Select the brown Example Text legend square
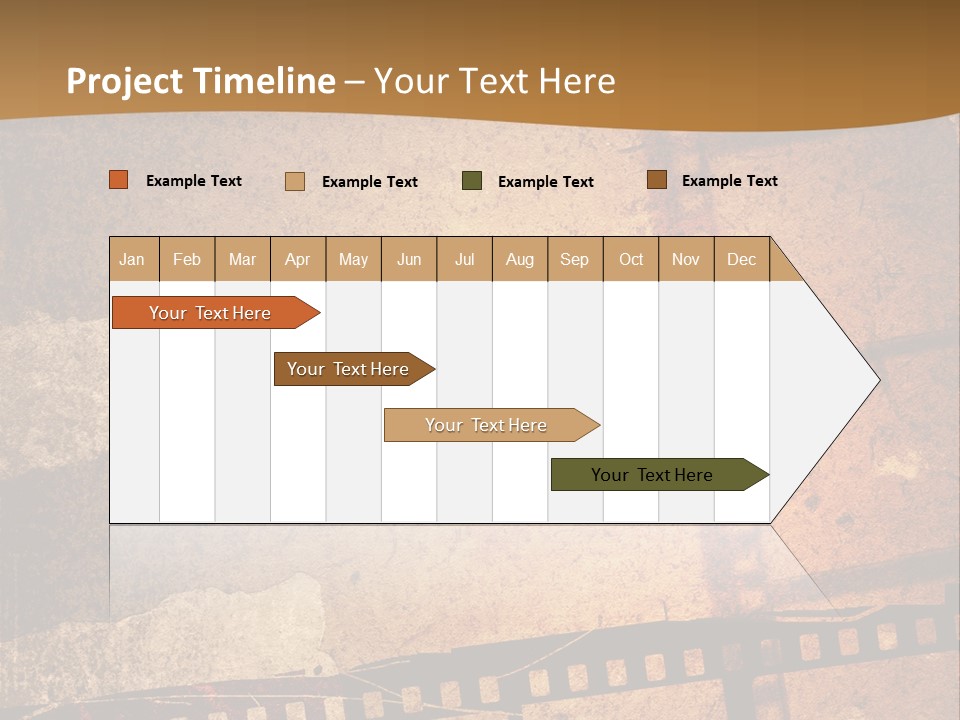960x720 pixels. (x=655, y=179)
